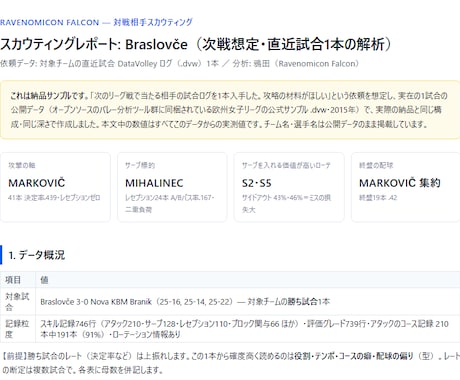Click the S2・S5 card heading
This screenshot has width=460, height=380.
[x=257, y=183]
